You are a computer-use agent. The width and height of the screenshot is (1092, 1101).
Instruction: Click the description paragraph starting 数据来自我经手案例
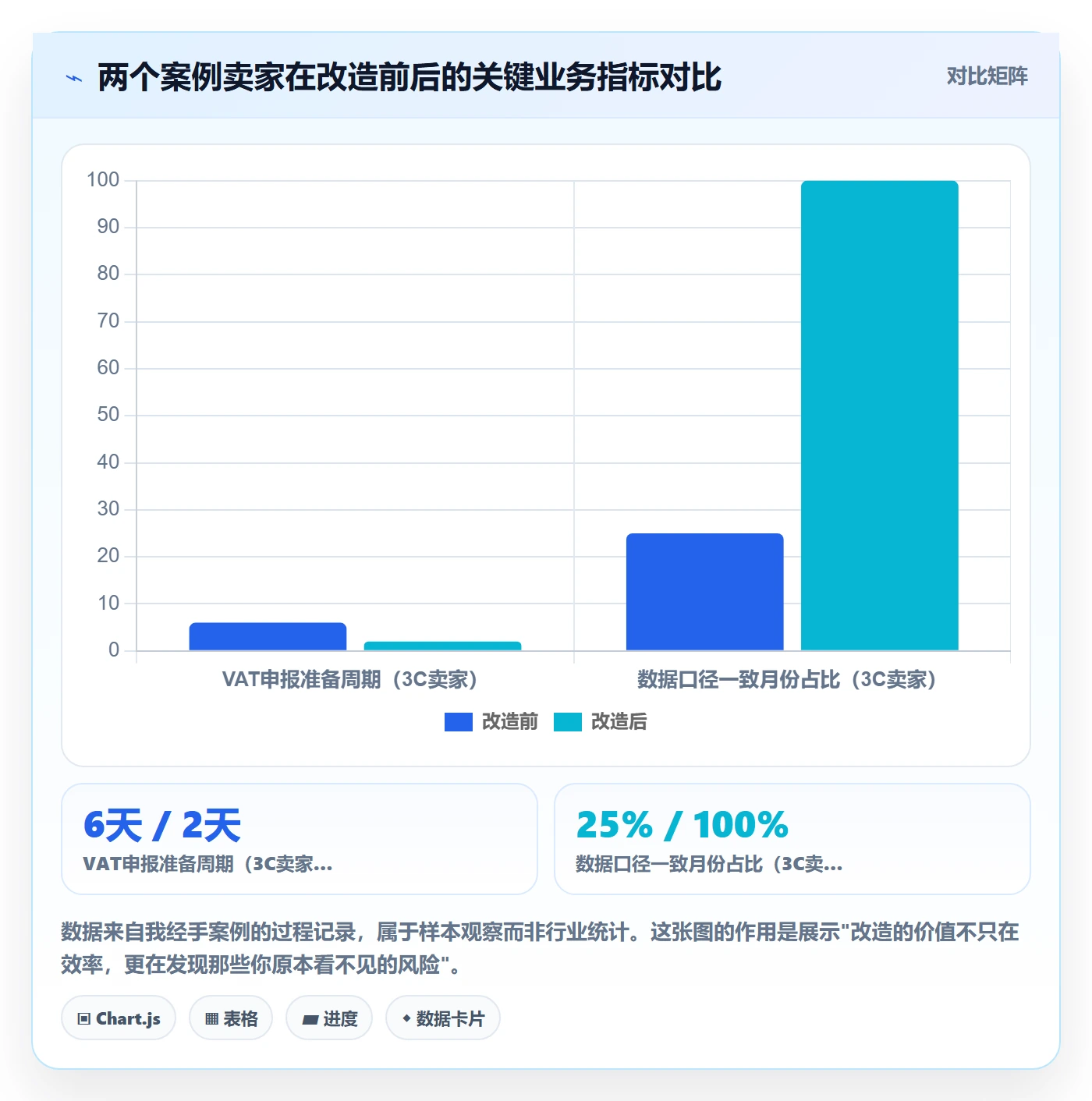click(x=540, y=948)
